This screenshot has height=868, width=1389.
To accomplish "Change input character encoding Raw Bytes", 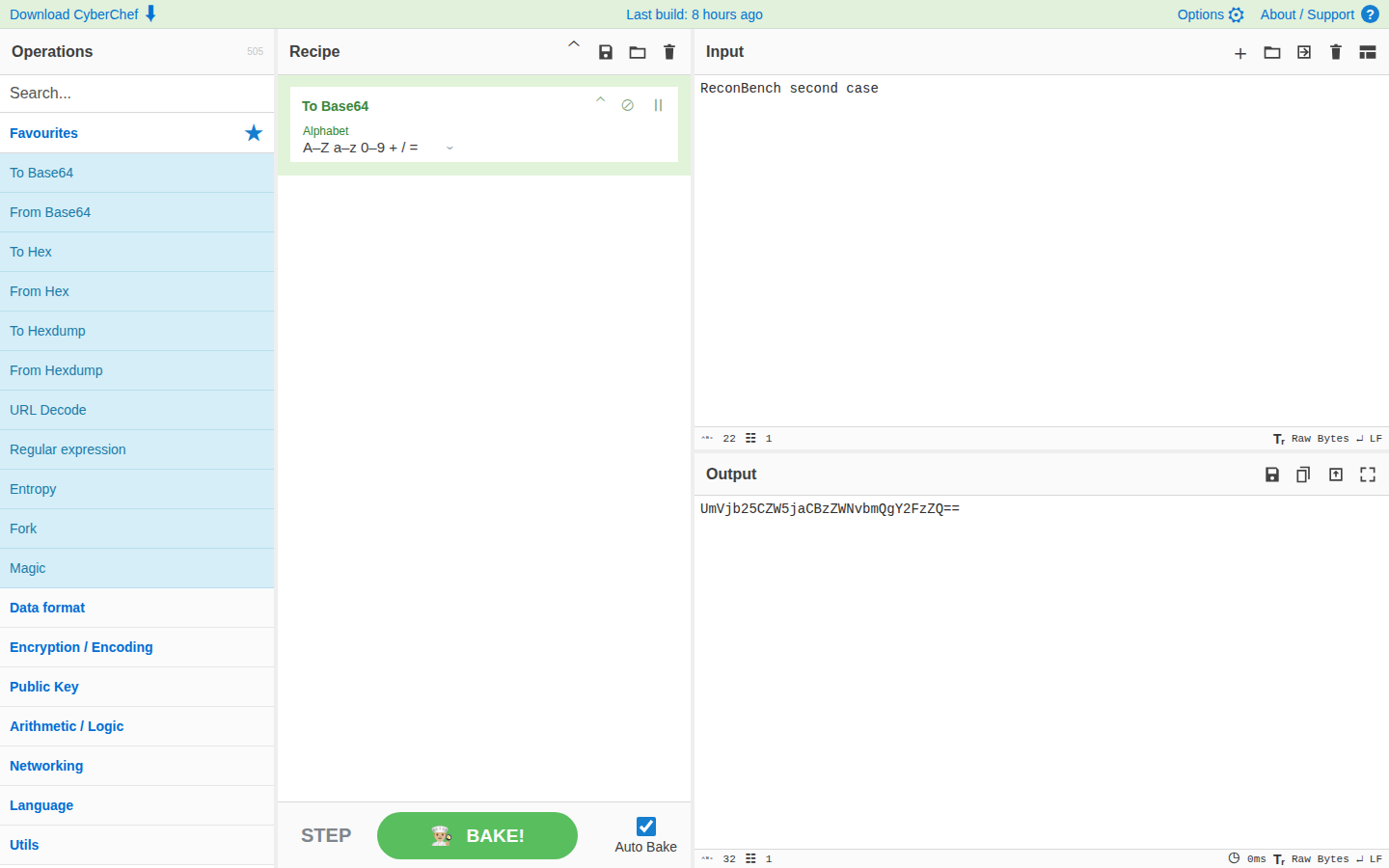I will coord(1311,439).
